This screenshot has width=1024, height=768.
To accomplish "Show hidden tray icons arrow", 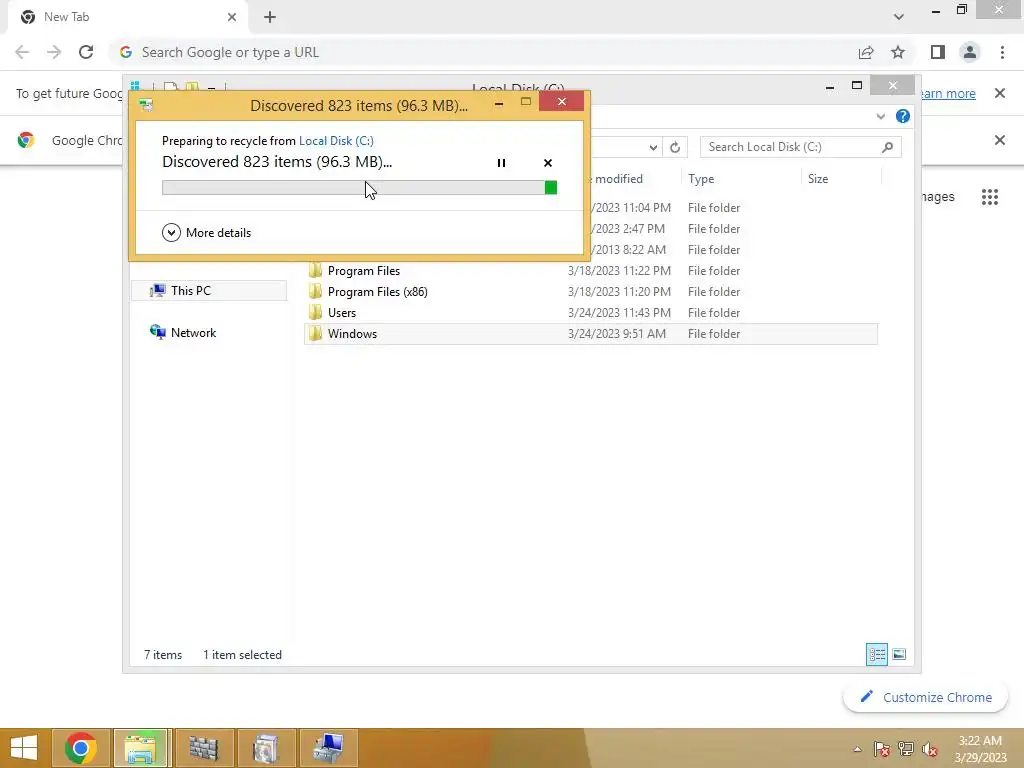I will point(857,749).
